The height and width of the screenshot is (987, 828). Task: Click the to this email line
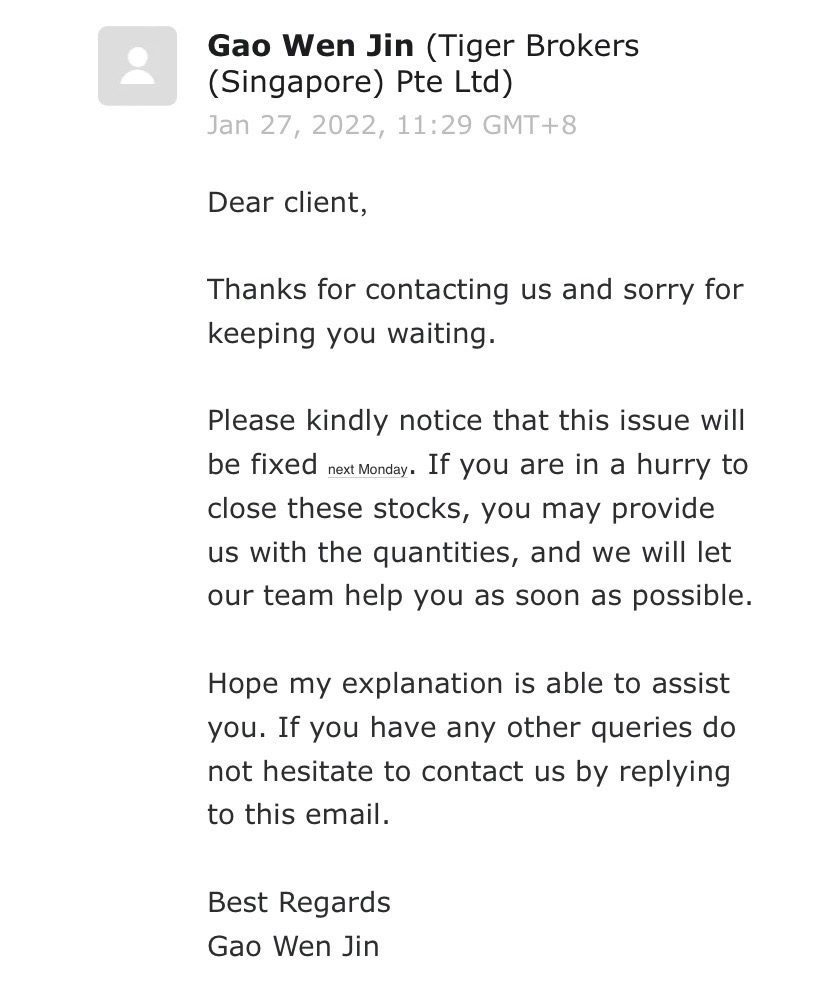click(298, 815)
